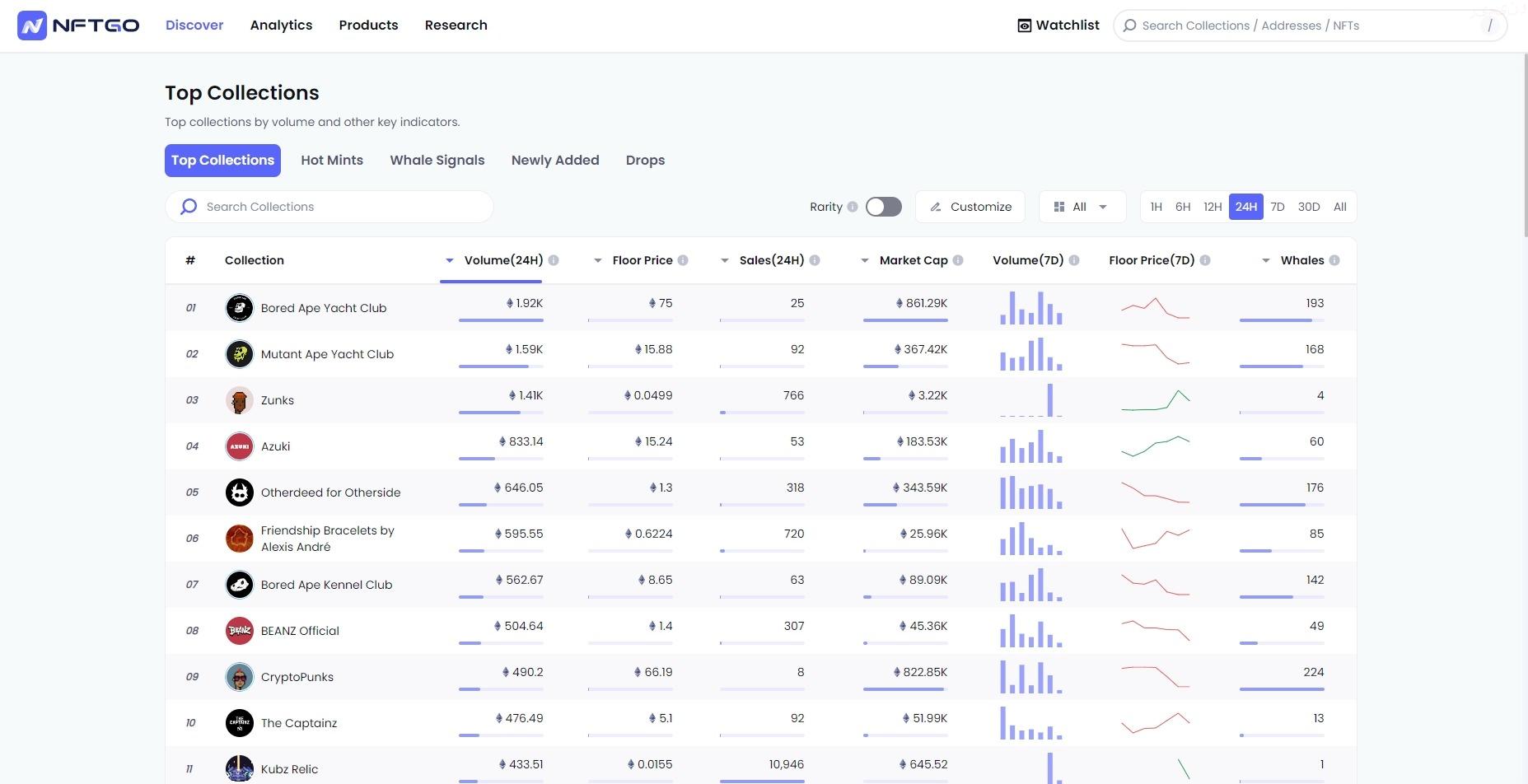Select the 12H time range
The image size is (1528, 784).
point(1213,207)
